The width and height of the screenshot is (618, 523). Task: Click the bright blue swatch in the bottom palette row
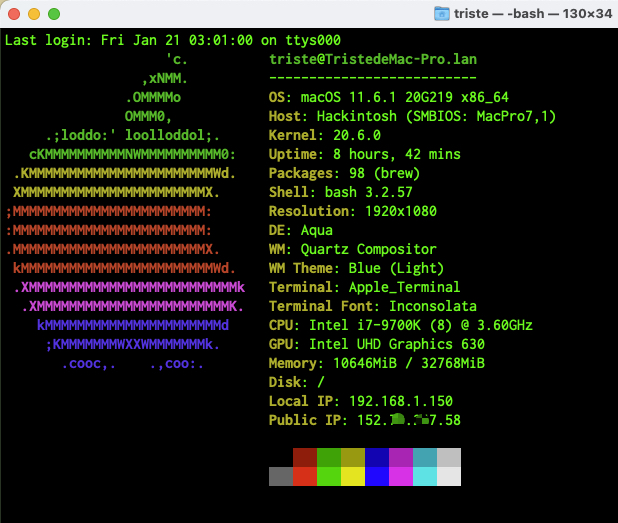(377, 476)
